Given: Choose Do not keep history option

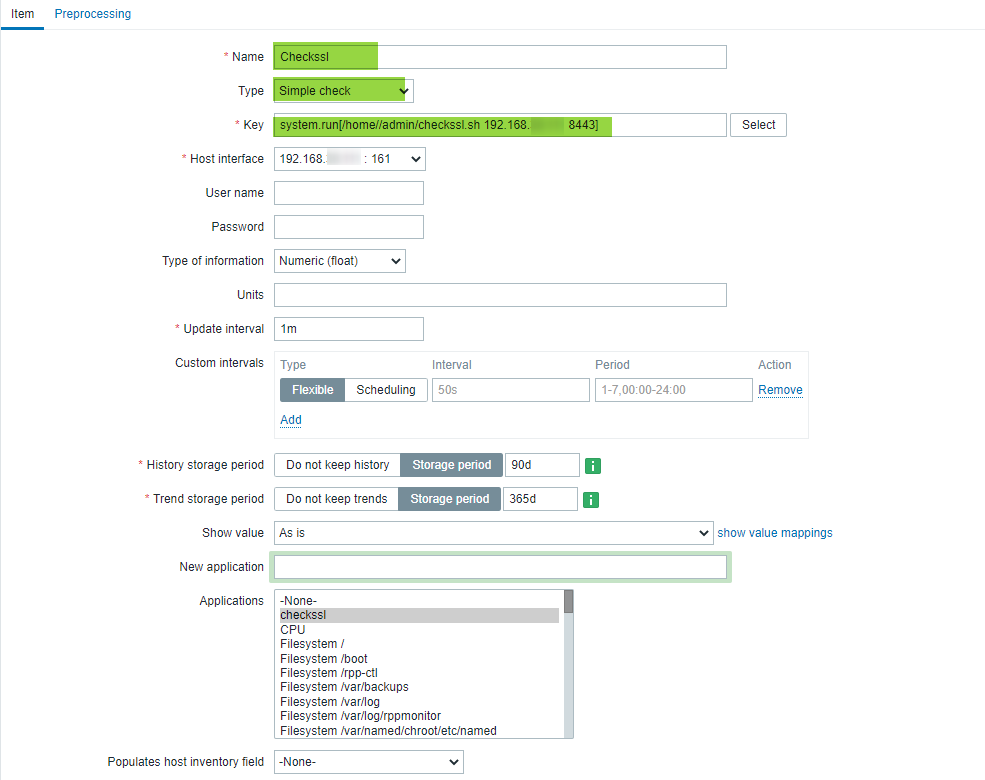Looking at the screenshot, I should (x=337, y=465).
